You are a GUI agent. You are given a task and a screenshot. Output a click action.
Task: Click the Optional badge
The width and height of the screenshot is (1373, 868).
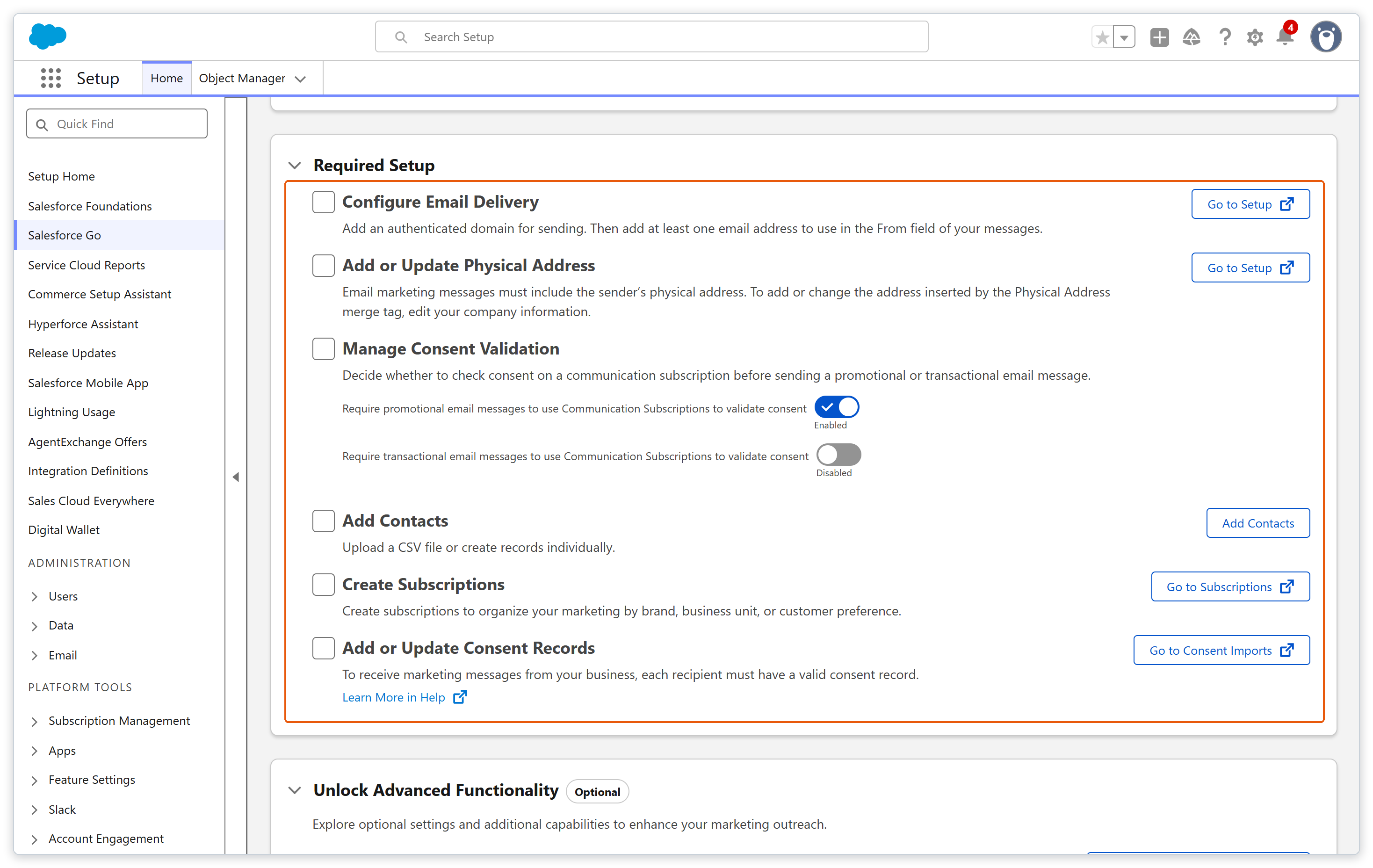[x=597, y=792]
